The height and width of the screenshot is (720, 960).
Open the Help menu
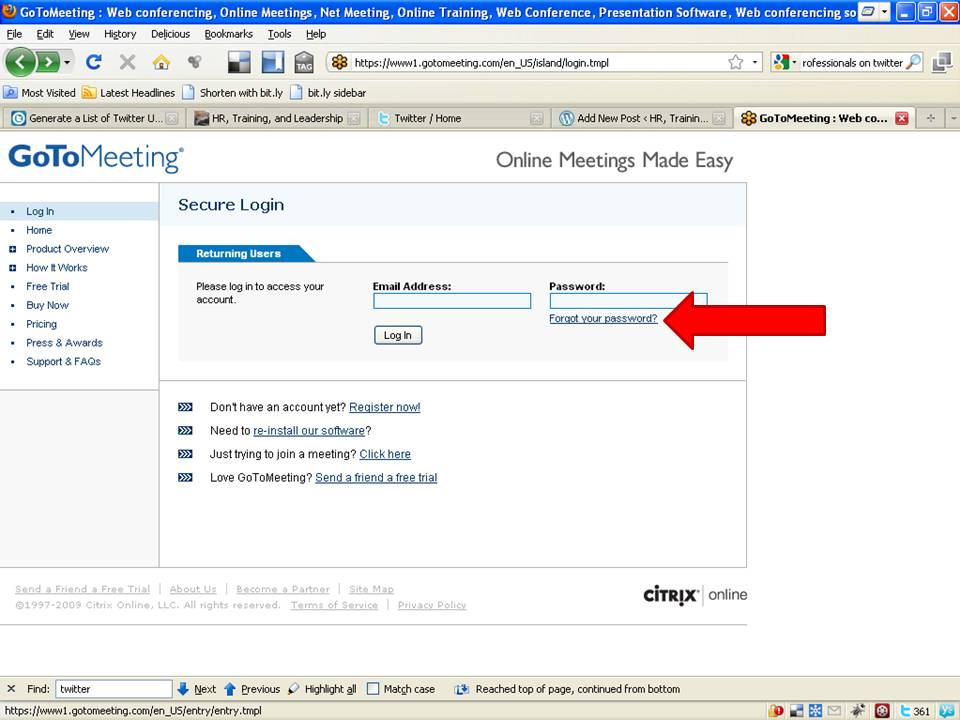(x=316, y=34)
